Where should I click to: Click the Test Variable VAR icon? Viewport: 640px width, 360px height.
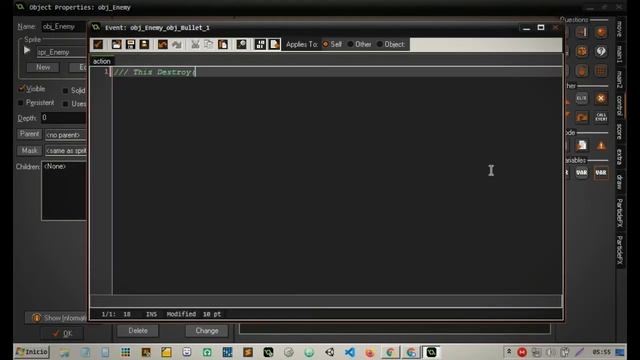pyautogui.click(x=582, y=173)
